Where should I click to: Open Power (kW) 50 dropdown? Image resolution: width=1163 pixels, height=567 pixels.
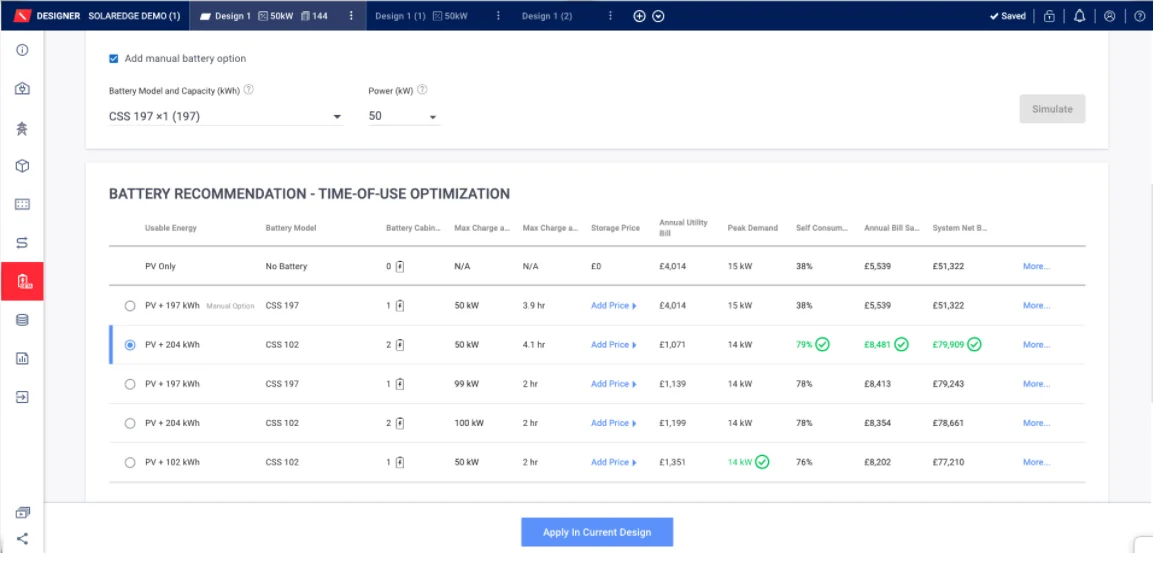point(404,117)
